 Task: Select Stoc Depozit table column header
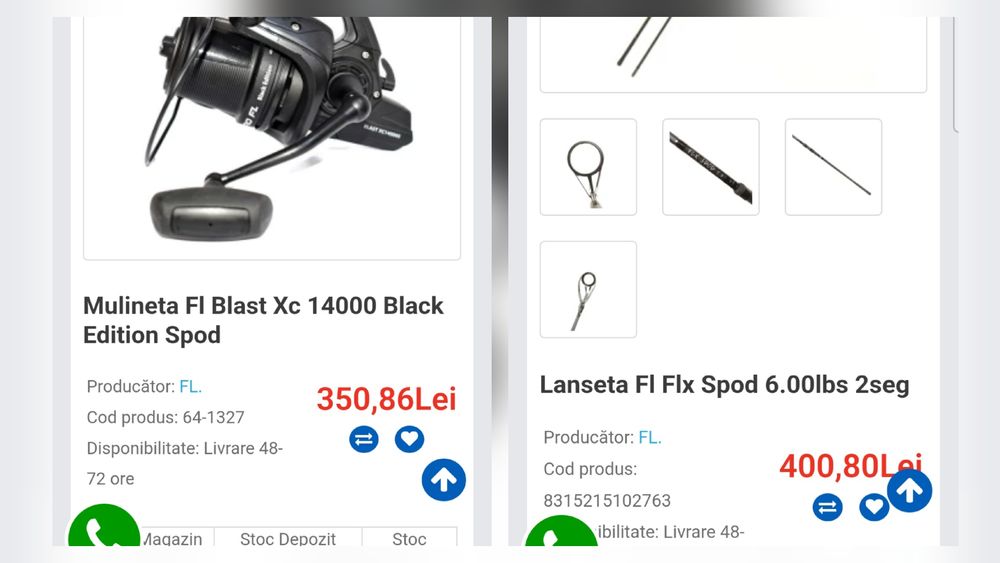coord(288,537)
